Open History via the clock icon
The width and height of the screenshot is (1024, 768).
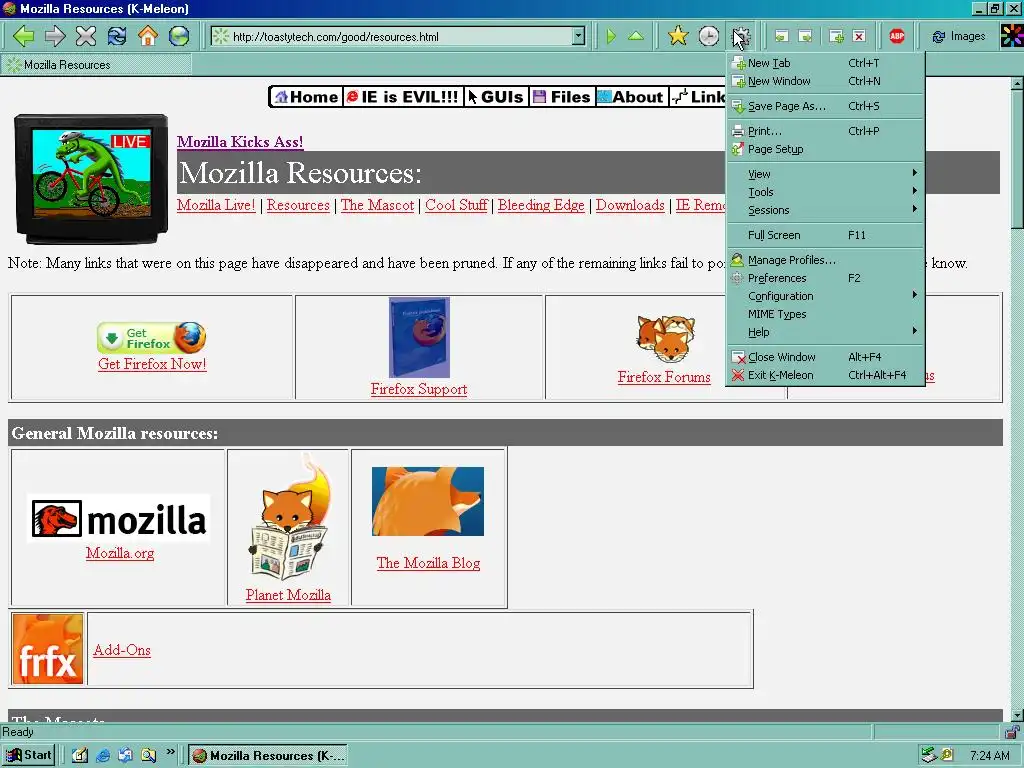tap(709, 36)
